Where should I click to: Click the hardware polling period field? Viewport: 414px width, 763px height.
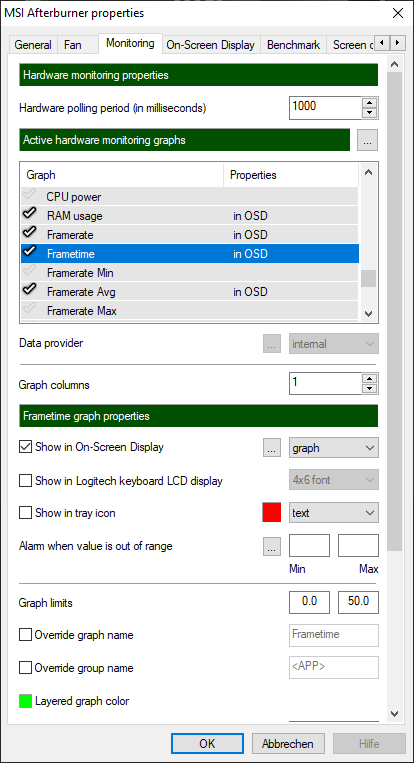326,108
